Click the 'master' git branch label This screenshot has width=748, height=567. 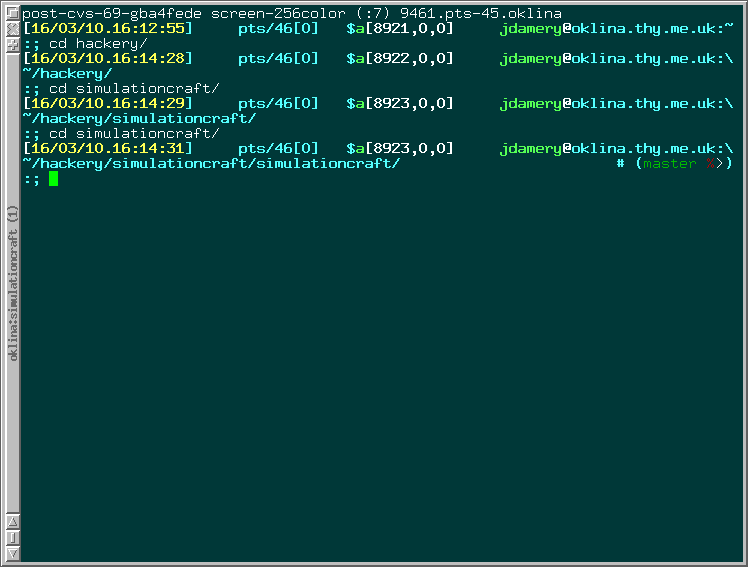click(x=669, y=163)
